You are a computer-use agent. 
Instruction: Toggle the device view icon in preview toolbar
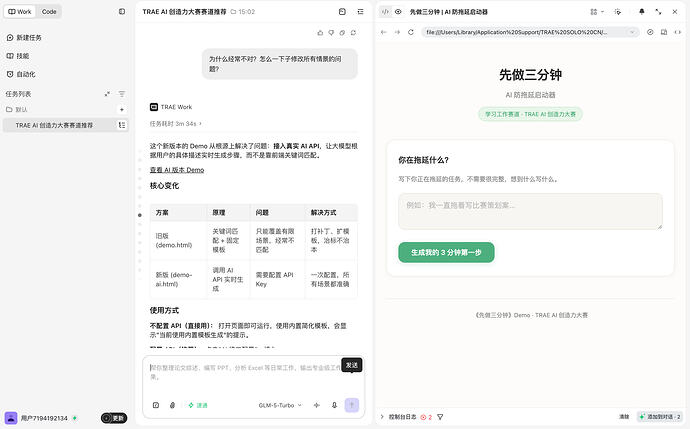pyautogui.click(x=664, y=32)
